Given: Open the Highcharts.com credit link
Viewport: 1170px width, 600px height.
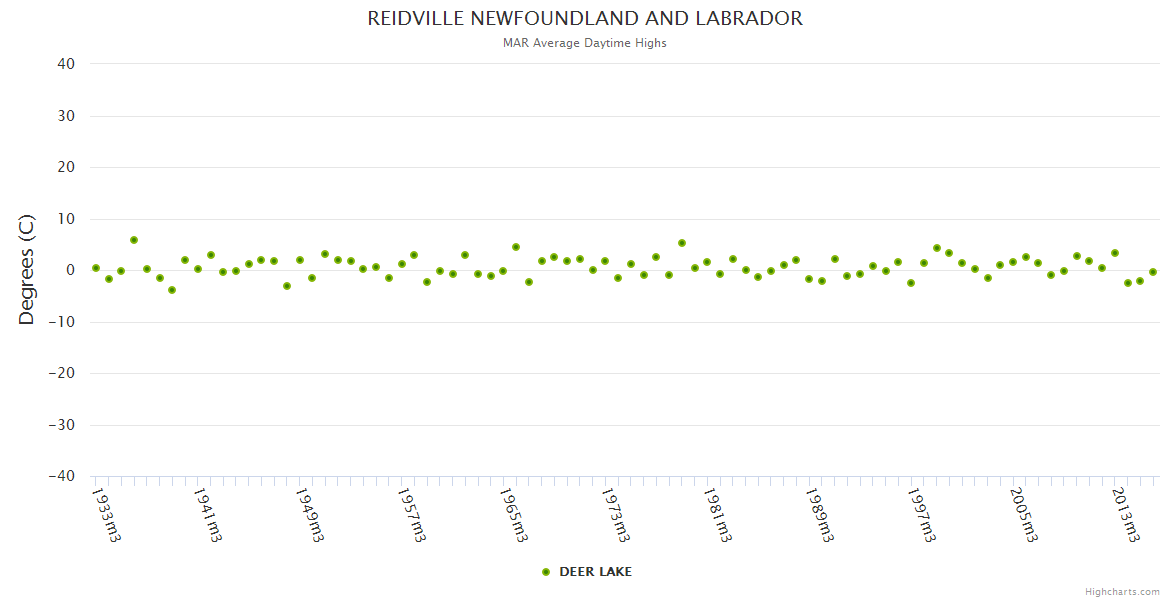Looking at the screenshot, I should (1122, 591).
